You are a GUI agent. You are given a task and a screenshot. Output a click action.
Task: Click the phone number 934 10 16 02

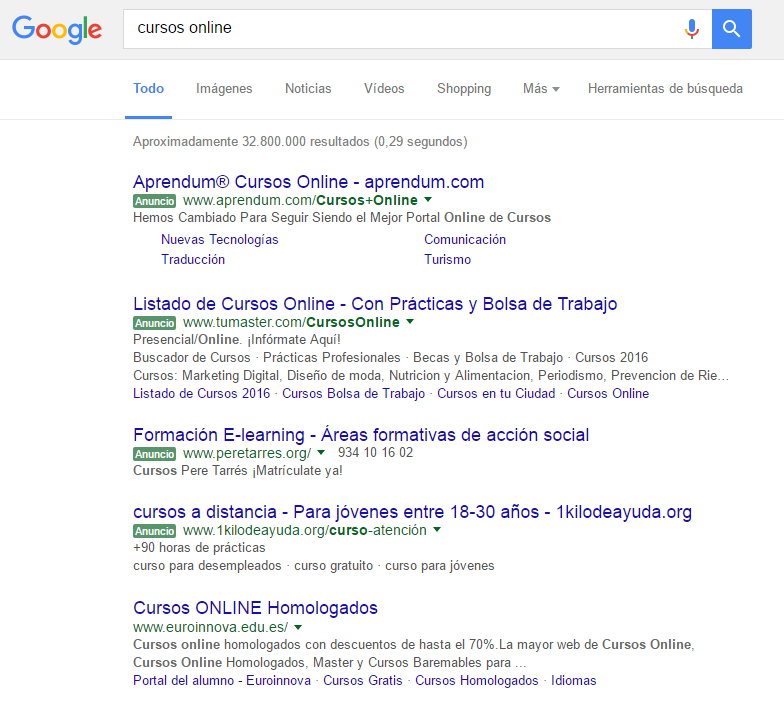376,452
